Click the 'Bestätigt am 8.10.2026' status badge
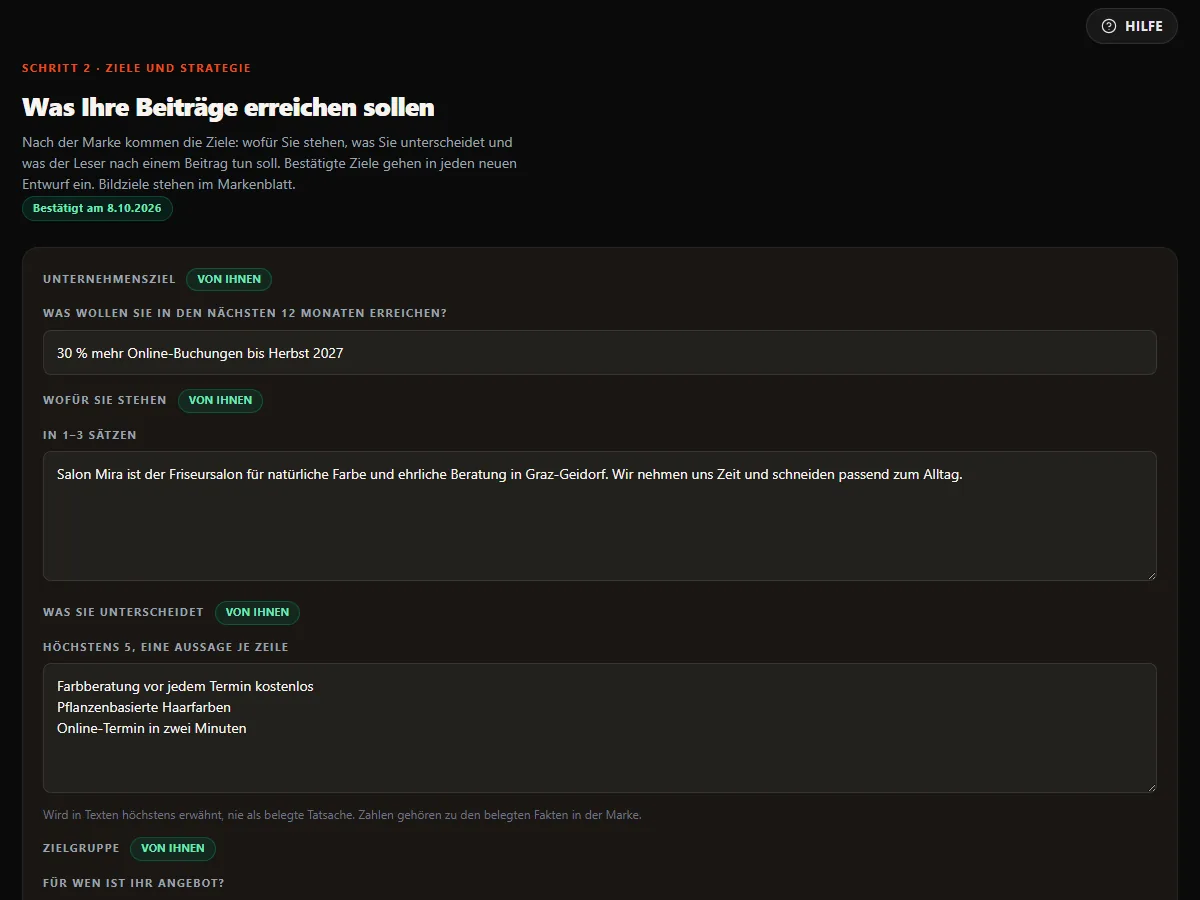The image size is (1200, 900). [x=97, y=209]
